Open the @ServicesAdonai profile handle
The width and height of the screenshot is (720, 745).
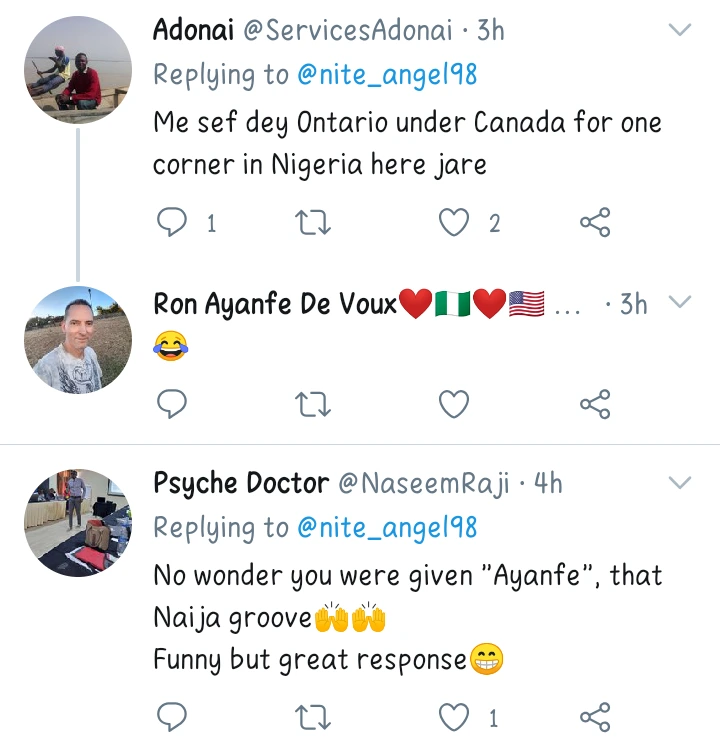(350, 30)
